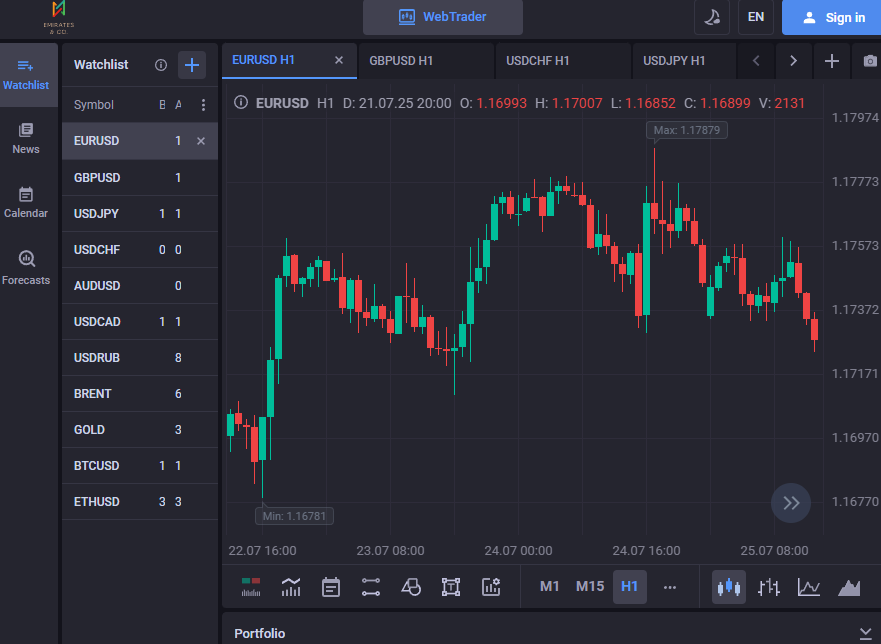This screenshot has width=881, height=644.
Task: Select ETHUSD in the Watchlist
Action: (140, 501)
